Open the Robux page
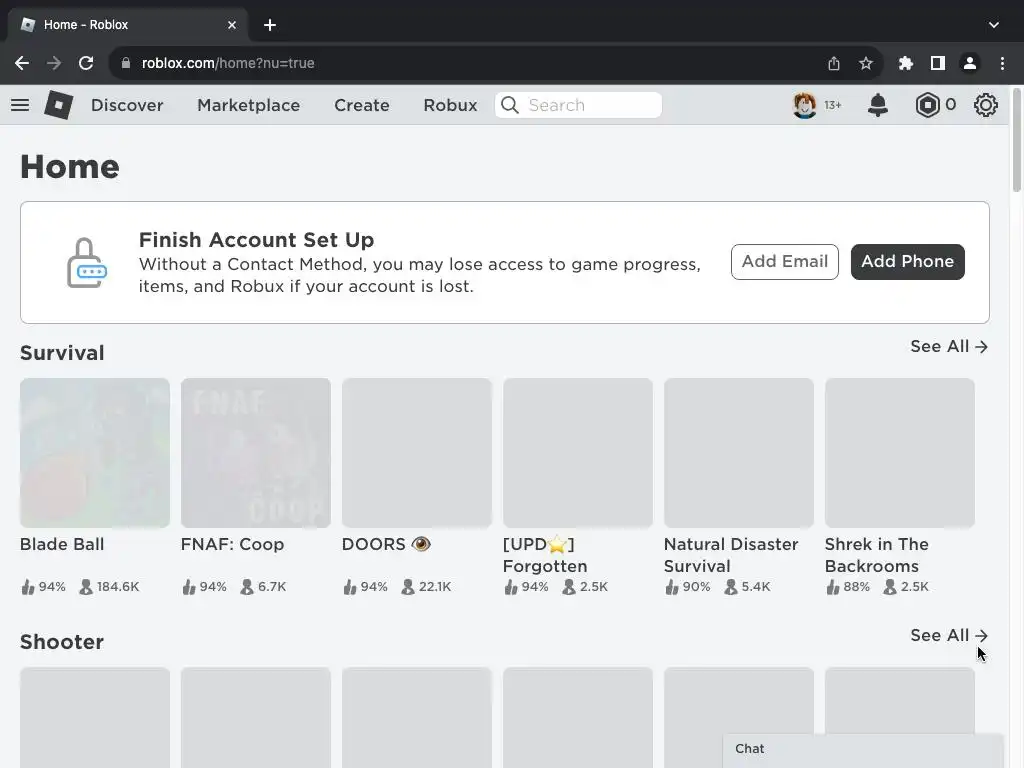Viewport: 1024px width, 768px height. pyautogui.click(x=450, y=105)
